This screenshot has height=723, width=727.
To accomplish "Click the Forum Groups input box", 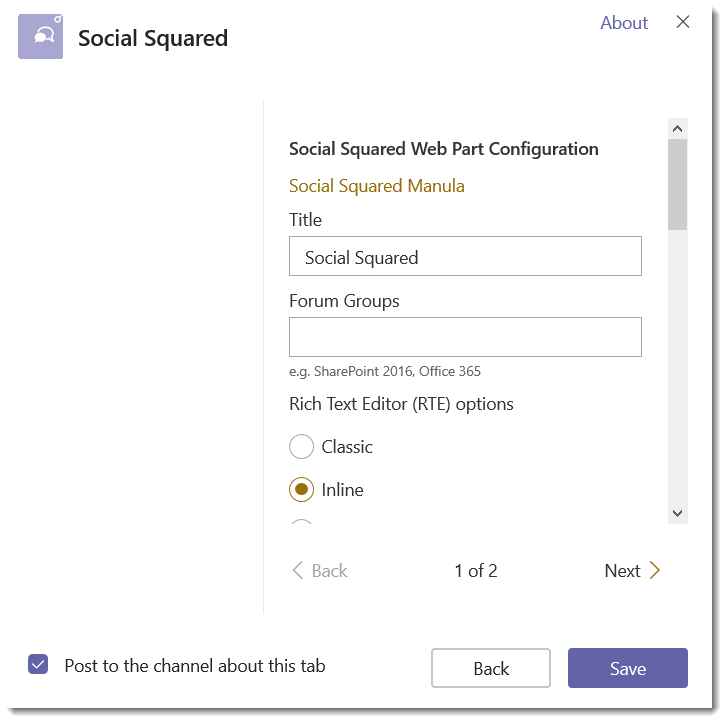I will (465, 337).
